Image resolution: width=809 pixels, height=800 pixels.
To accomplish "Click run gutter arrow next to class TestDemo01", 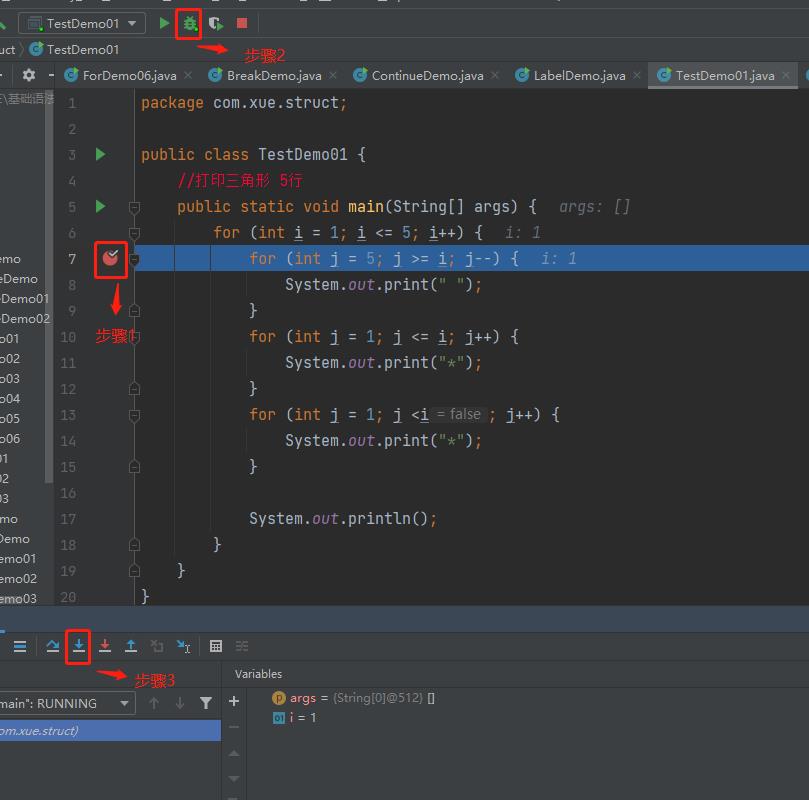I will coord(101,154).
